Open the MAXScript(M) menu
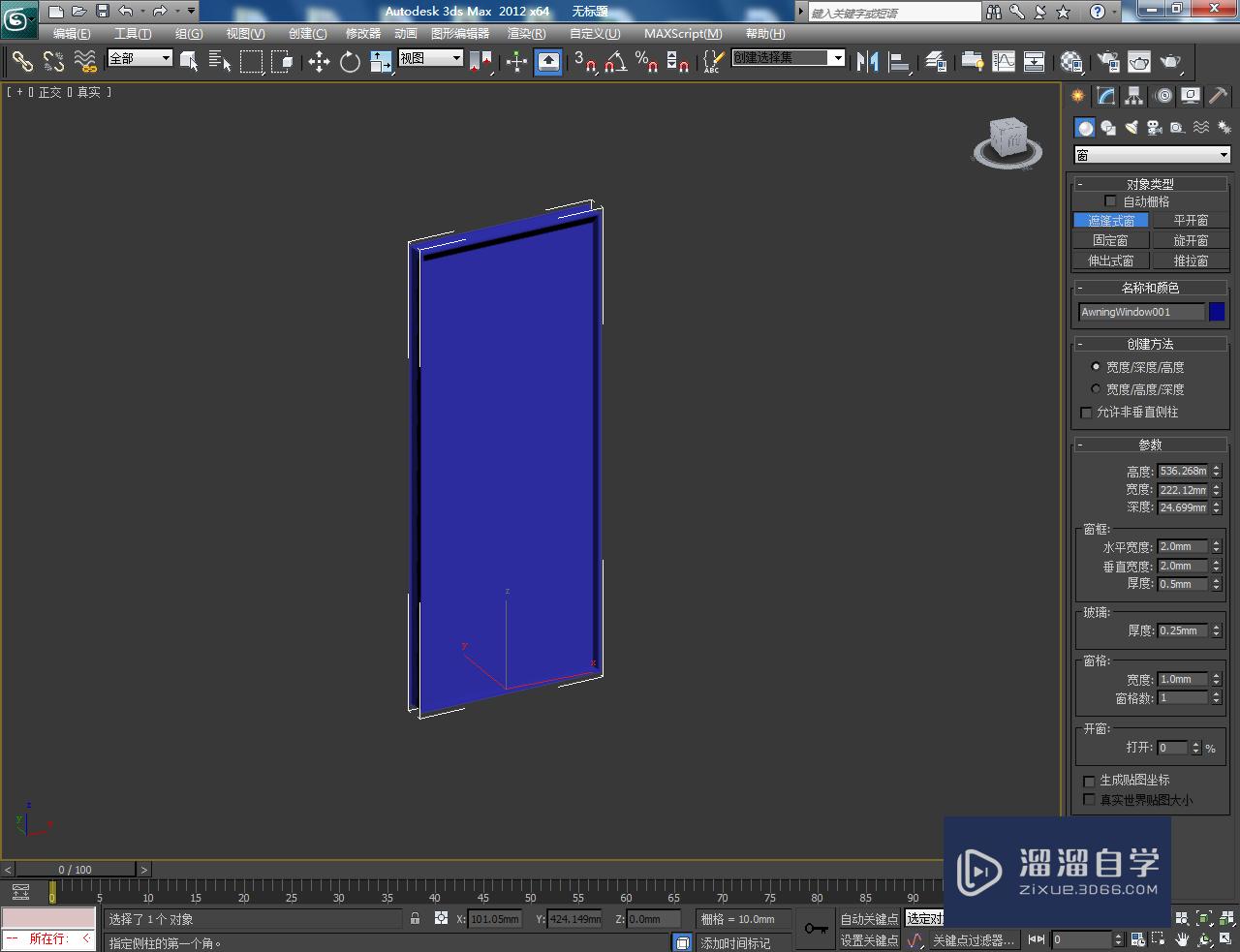The height and width of the screenshot is (952, 1240). point(683,33)
